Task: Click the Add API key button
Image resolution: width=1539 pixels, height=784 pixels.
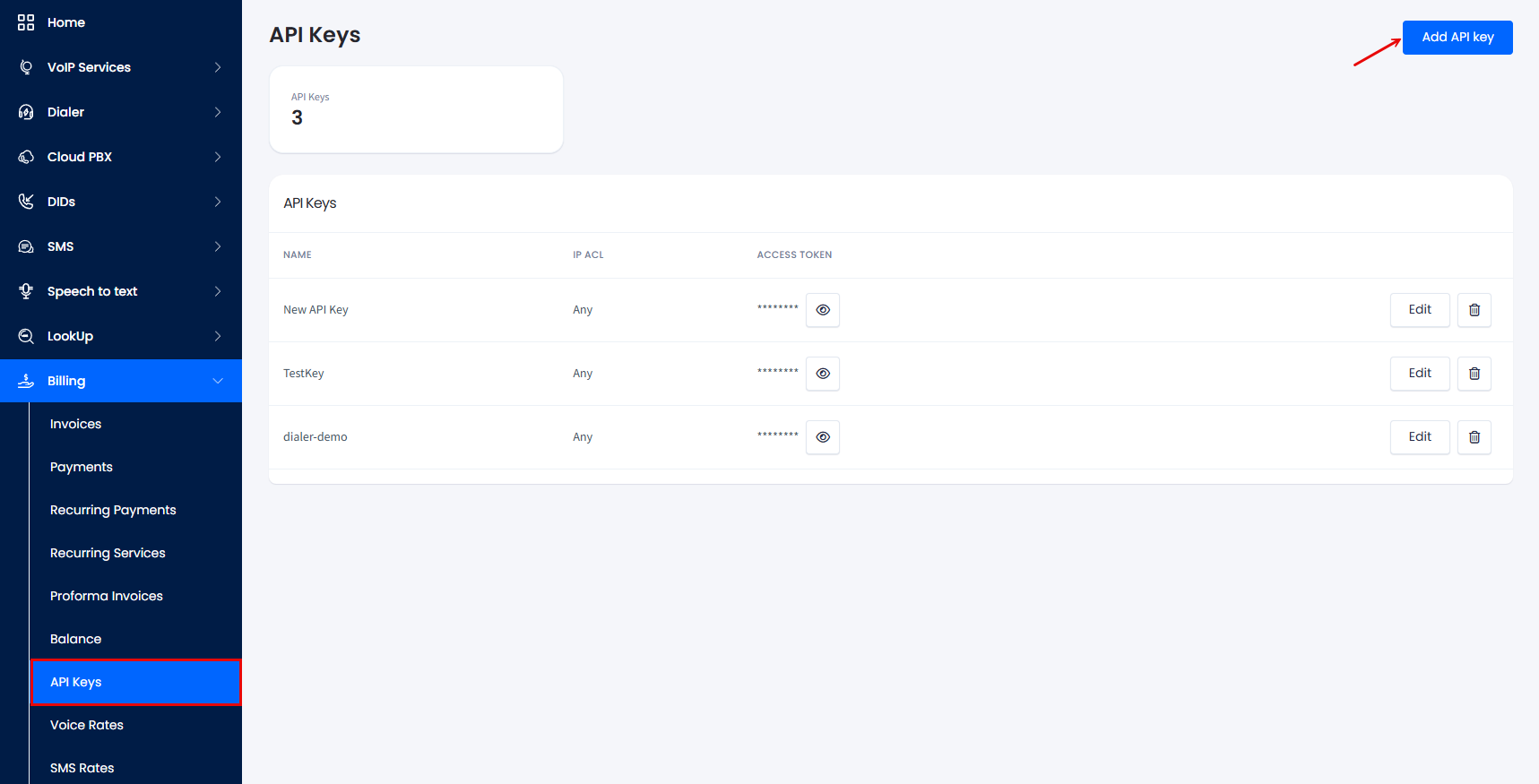Action: (x=1457, y=38)
